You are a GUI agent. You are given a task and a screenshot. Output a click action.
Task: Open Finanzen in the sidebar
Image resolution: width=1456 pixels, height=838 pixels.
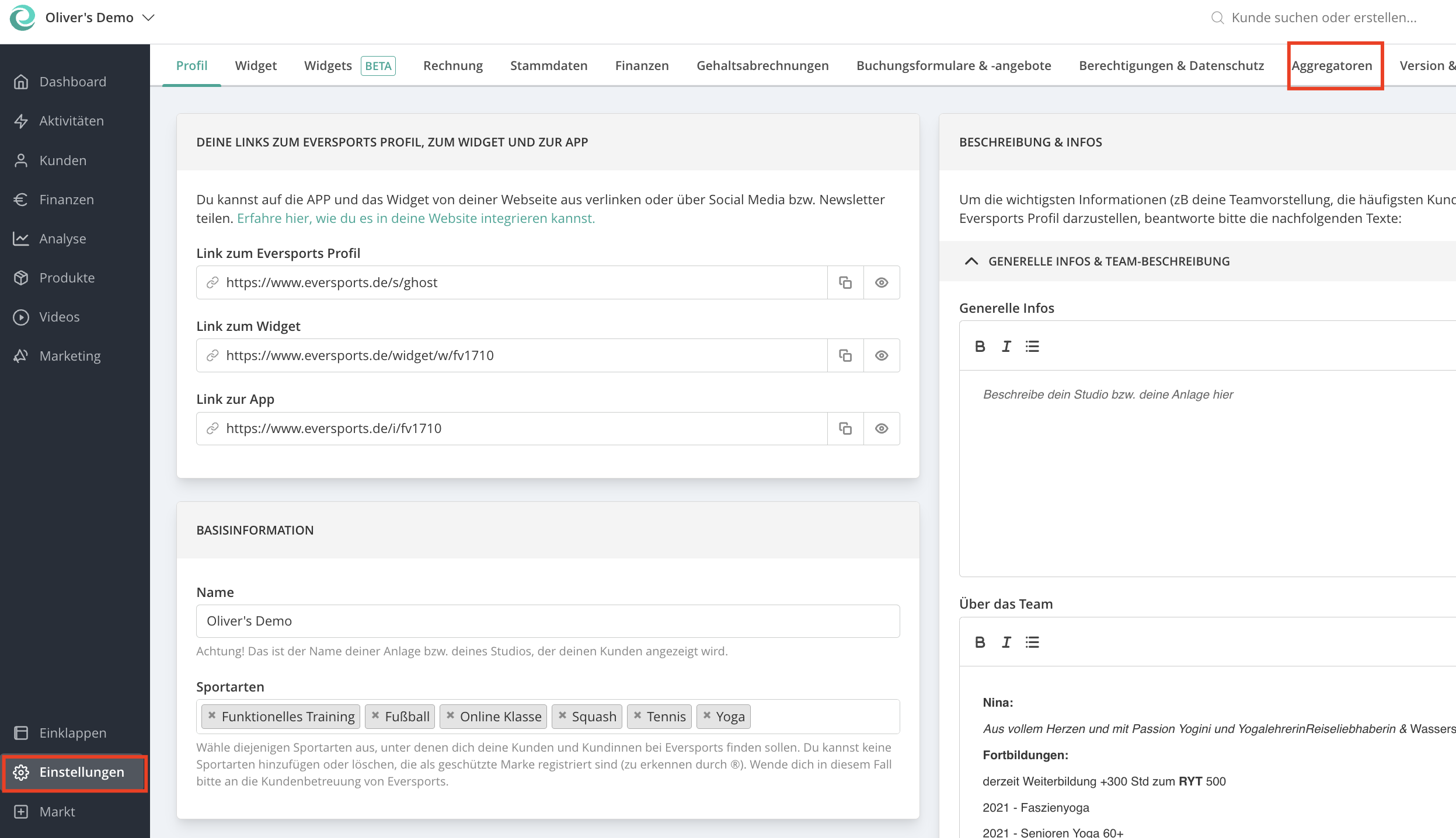pos(75,200)
